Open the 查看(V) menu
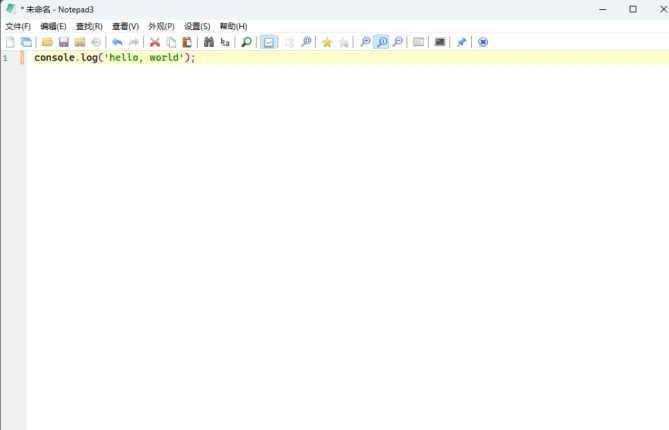669x430 pixels. point(125,26)
